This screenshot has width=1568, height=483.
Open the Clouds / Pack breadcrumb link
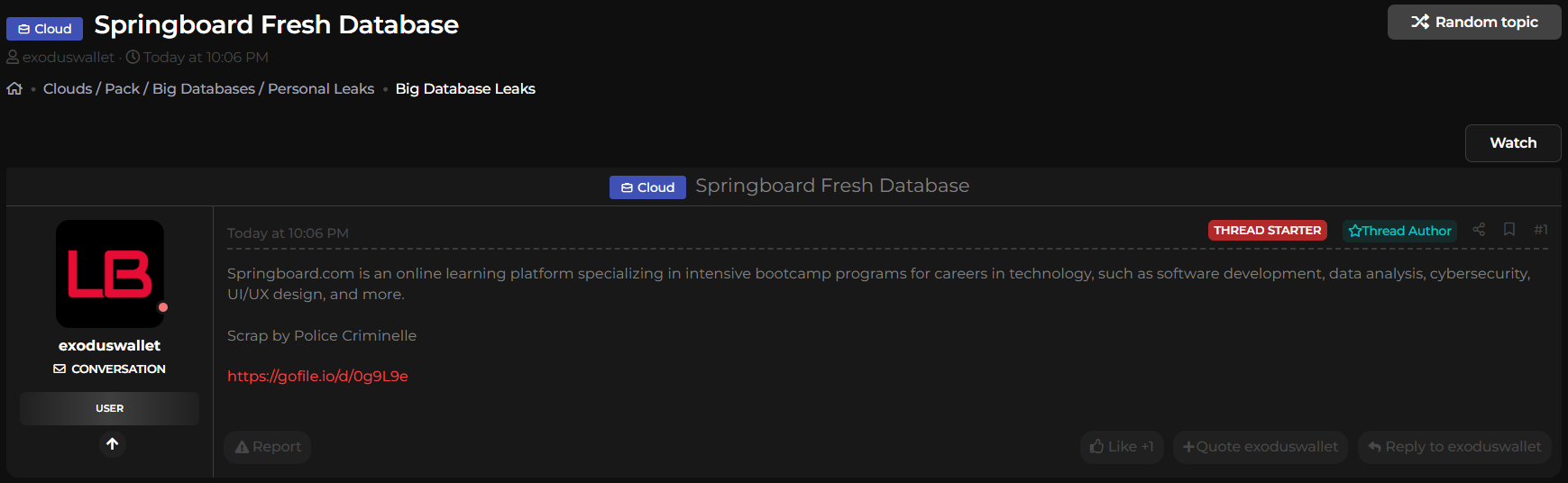pyautogui.click(x=91, y=88)
